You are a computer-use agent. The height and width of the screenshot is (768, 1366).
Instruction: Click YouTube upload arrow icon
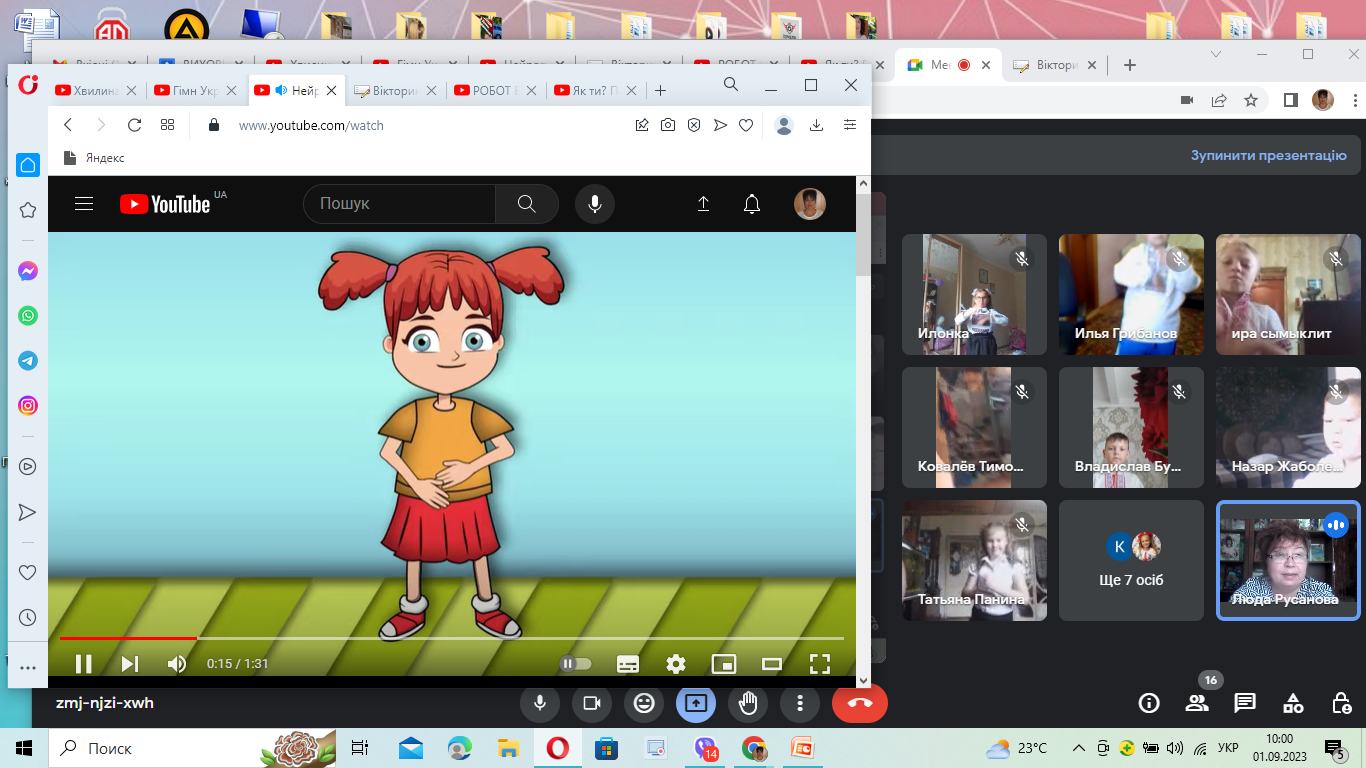coord(703,204)
